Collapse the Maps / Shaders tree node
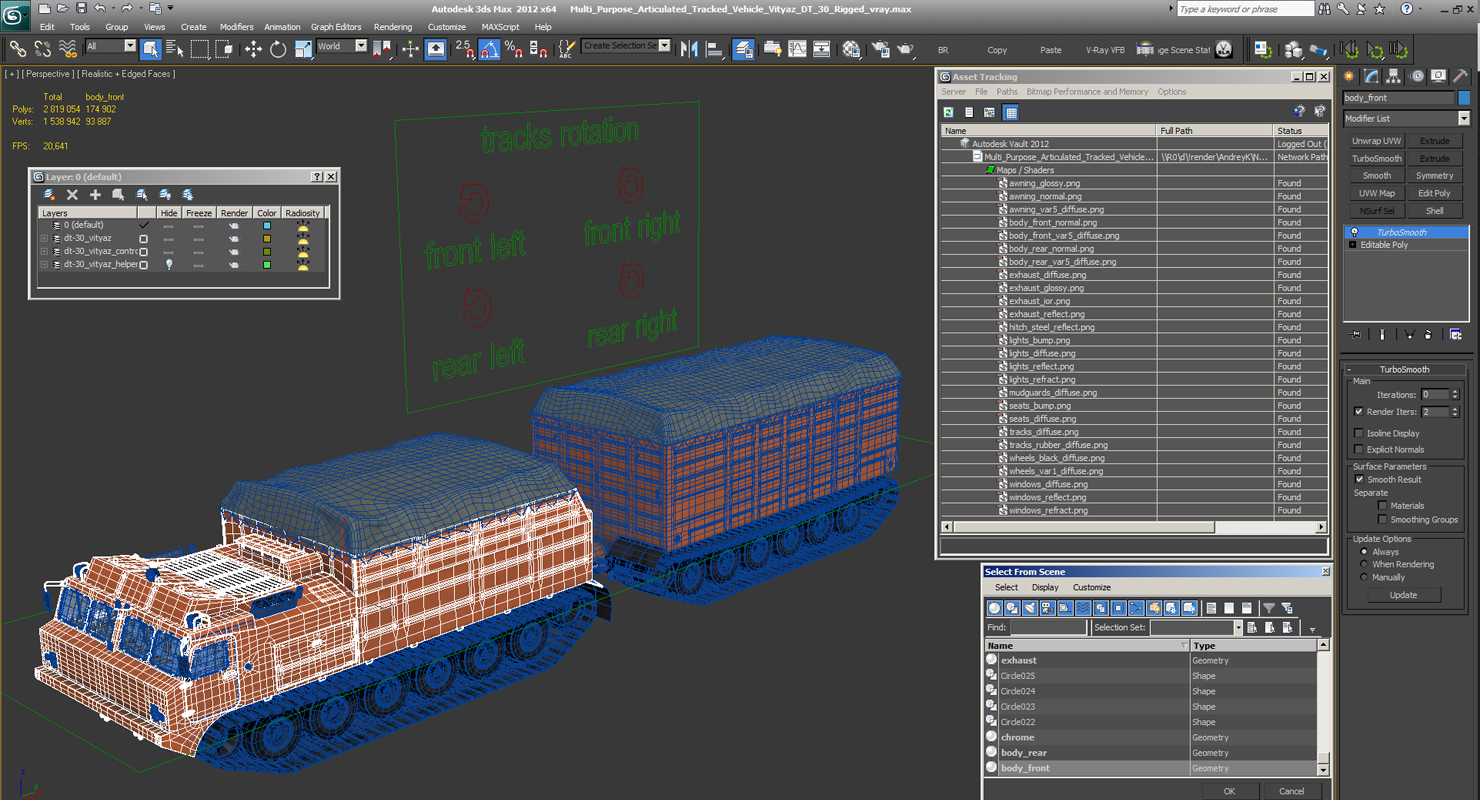This screenshot has width=1480, height=800. click(991, 170)
